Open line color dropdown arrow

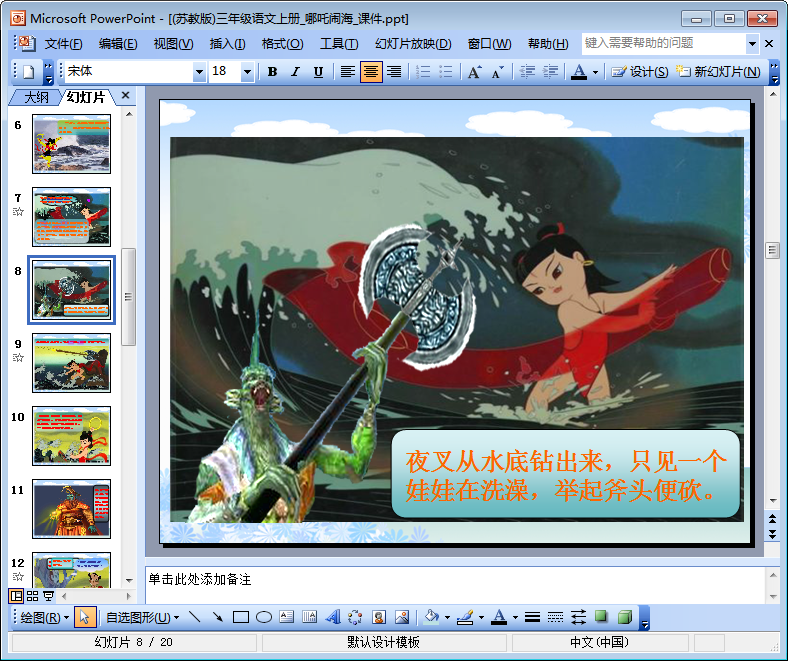click(x=481, y=618)
